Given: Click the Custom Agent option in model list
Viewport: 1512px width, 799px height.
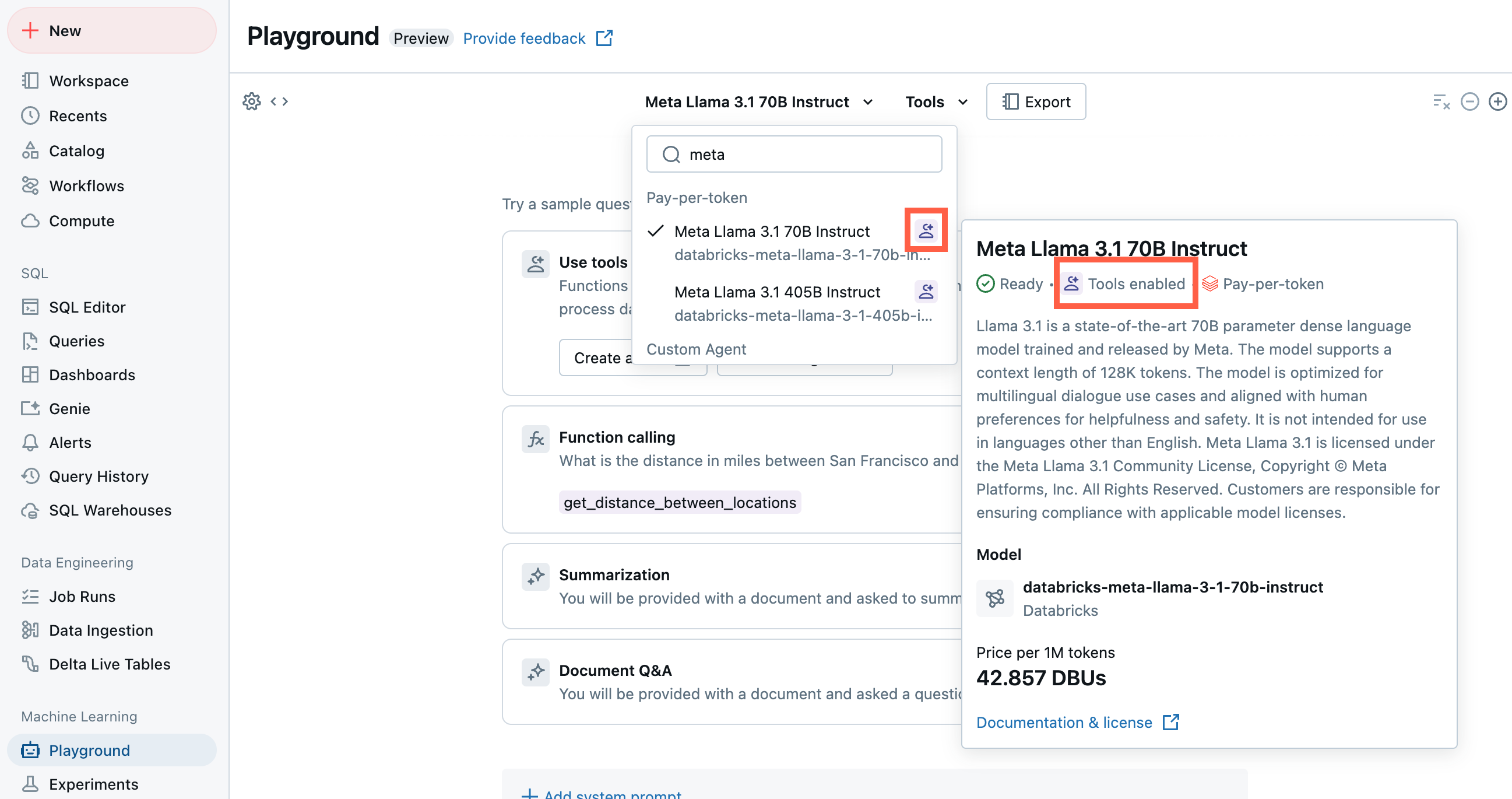Looking at the screenshot, I should (697, 348).
